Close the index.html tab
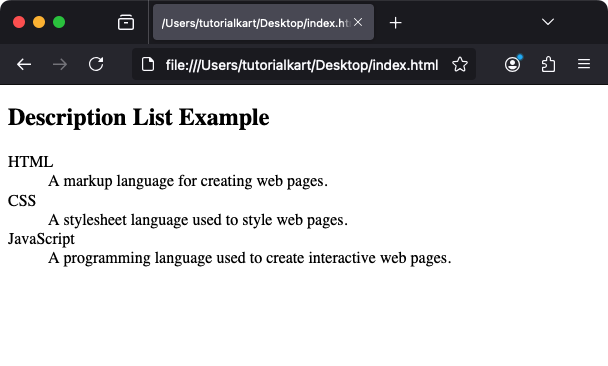This screenshot has width=608, height=366. [x=358, y=22]
